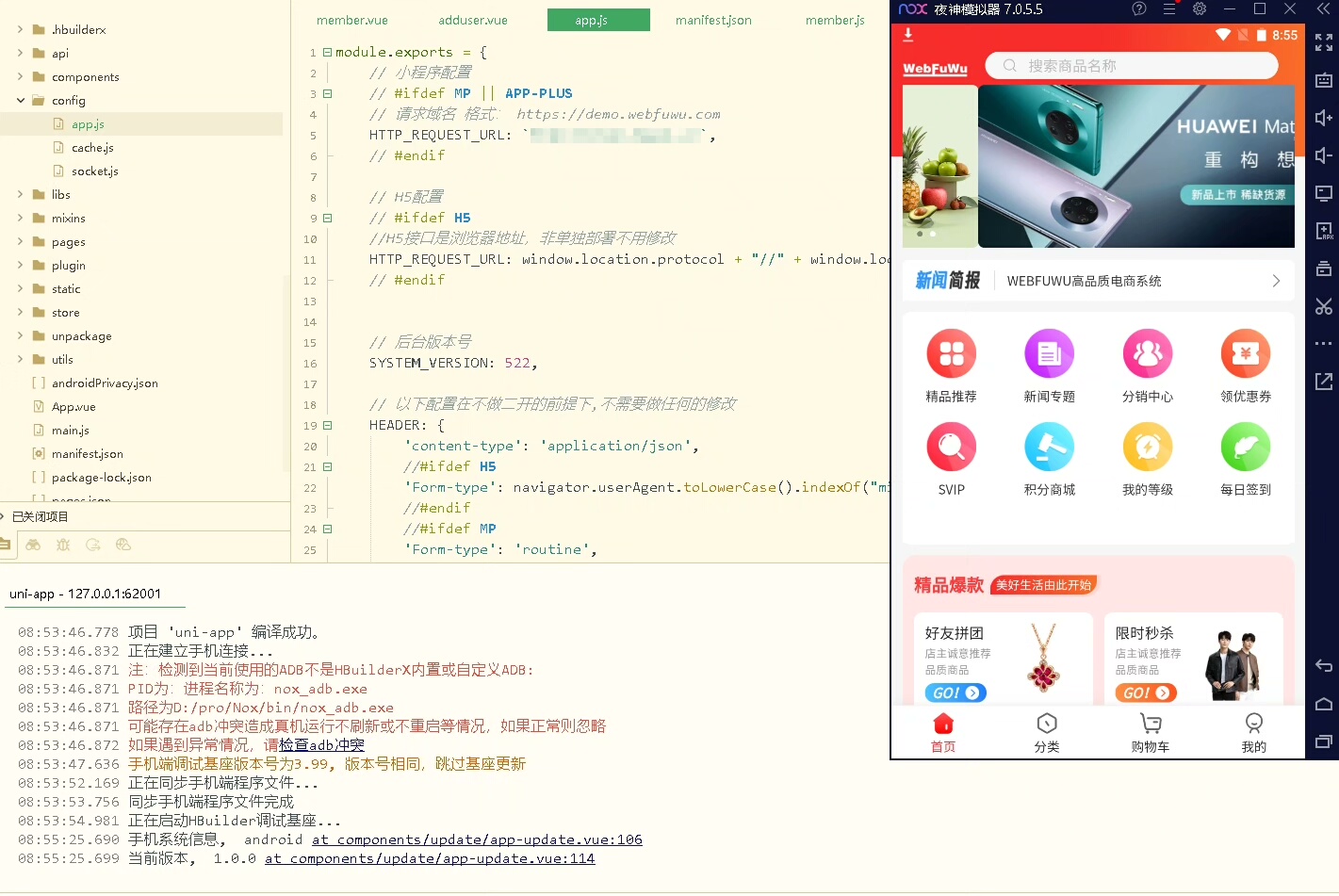Open main.js in the file tree

click(71, 431)
